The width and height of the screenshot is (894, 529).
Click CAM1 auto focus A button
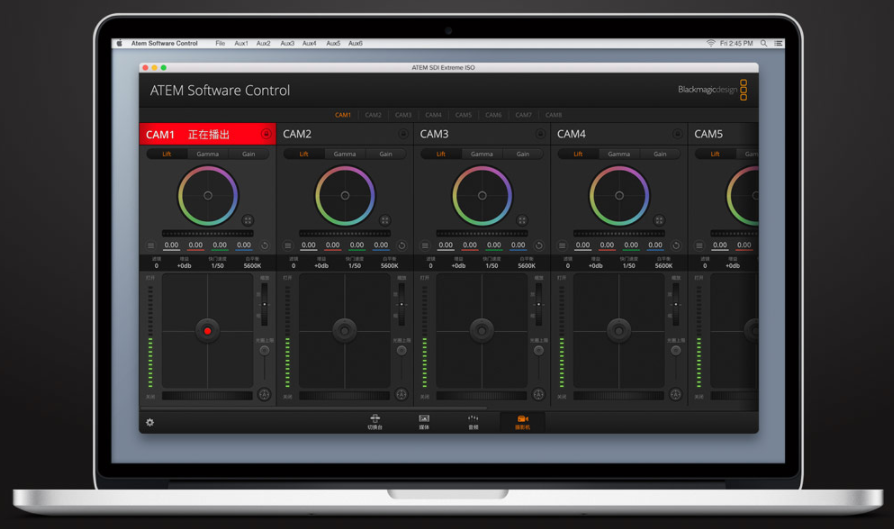pyautogui.click(x=264, y=394)
